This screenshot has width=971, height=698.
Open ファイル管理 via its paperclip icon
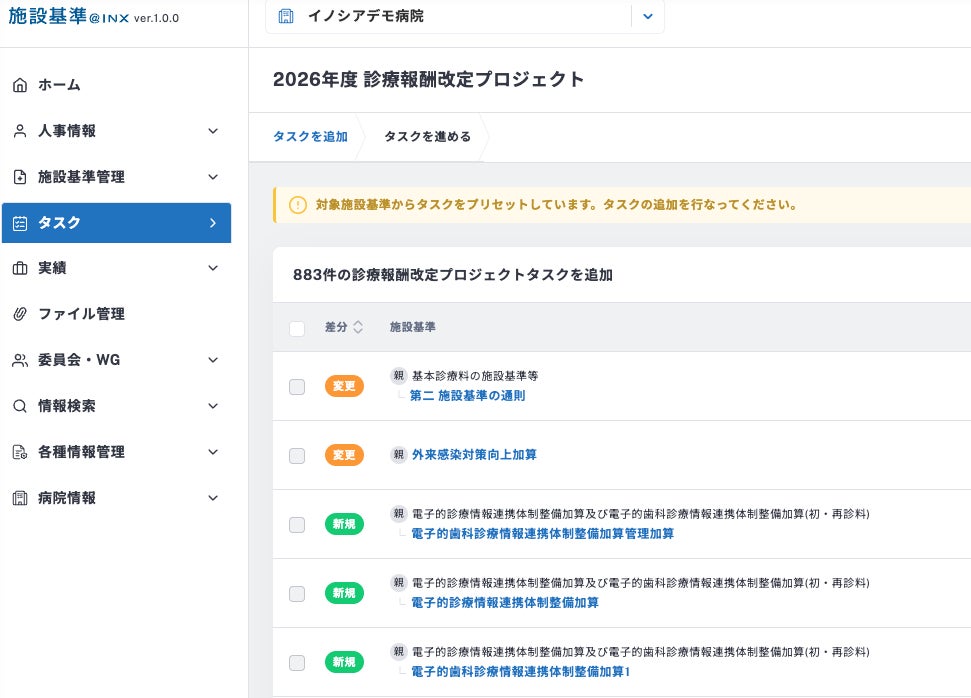[x=20, y=314]
